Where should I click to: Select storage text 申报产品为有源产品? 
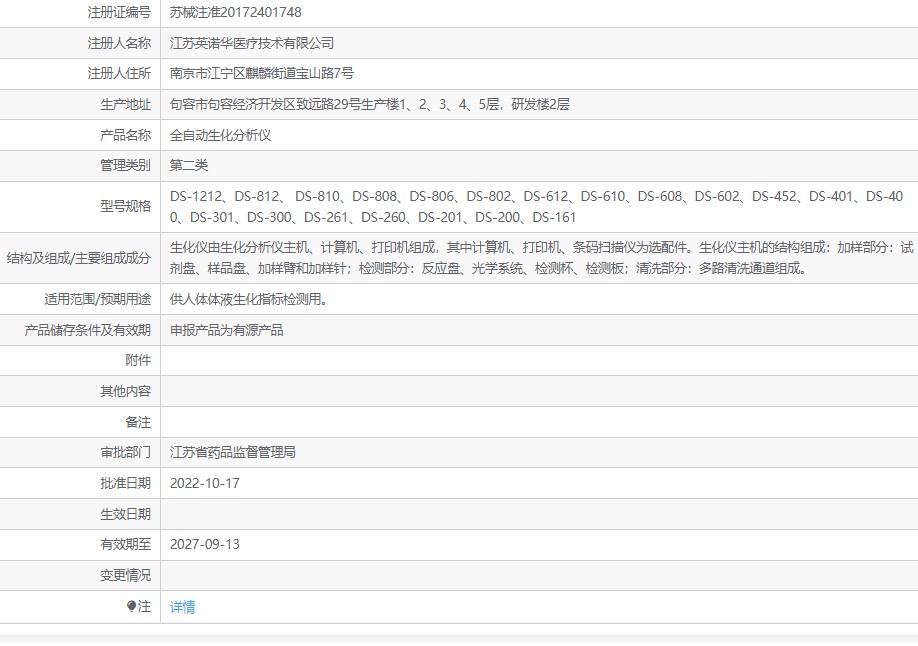tap(227, 330)
